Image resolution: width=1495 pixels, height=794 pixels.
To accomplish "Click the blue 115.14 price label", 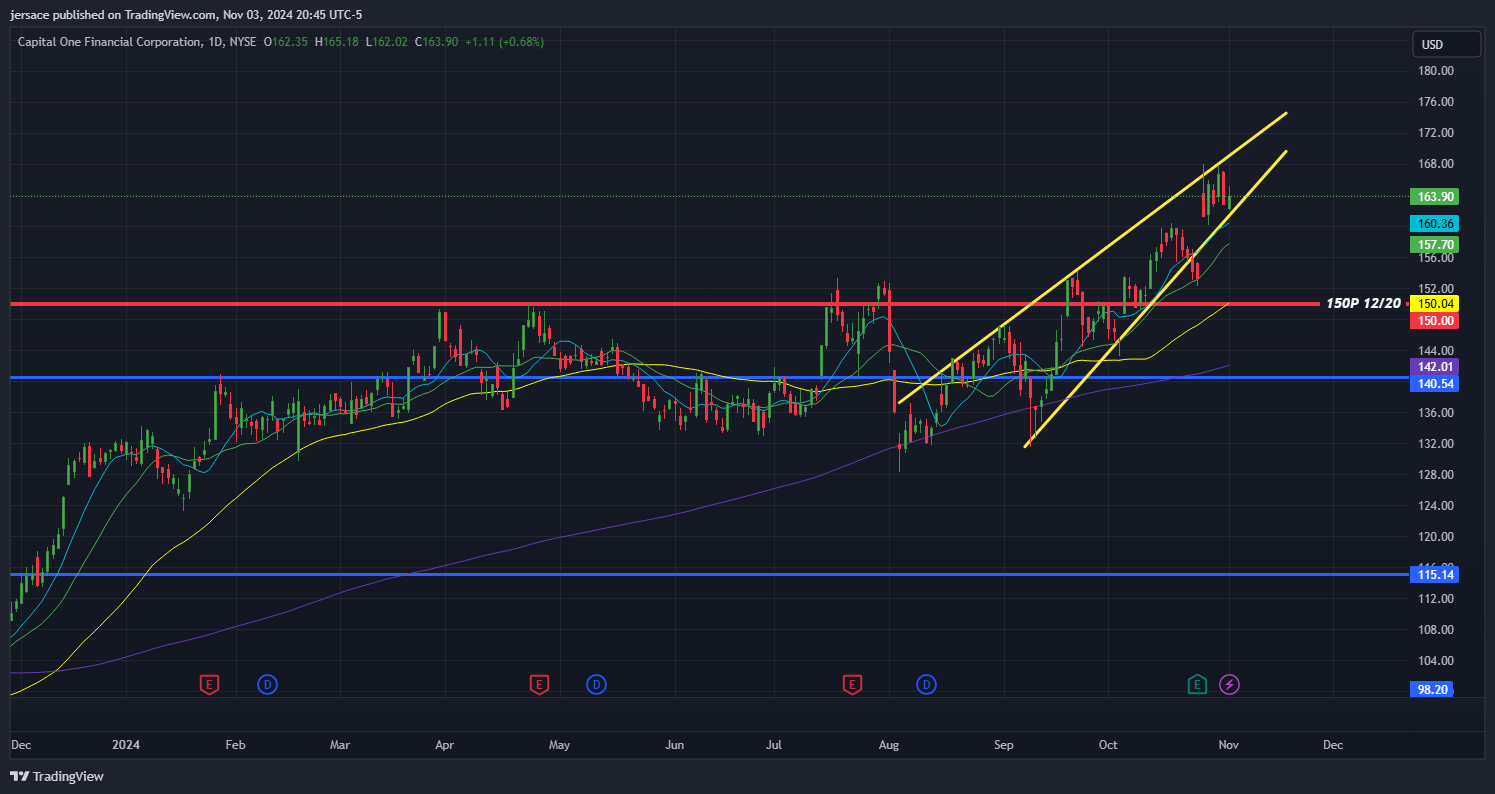I will tap(1434, 574).
